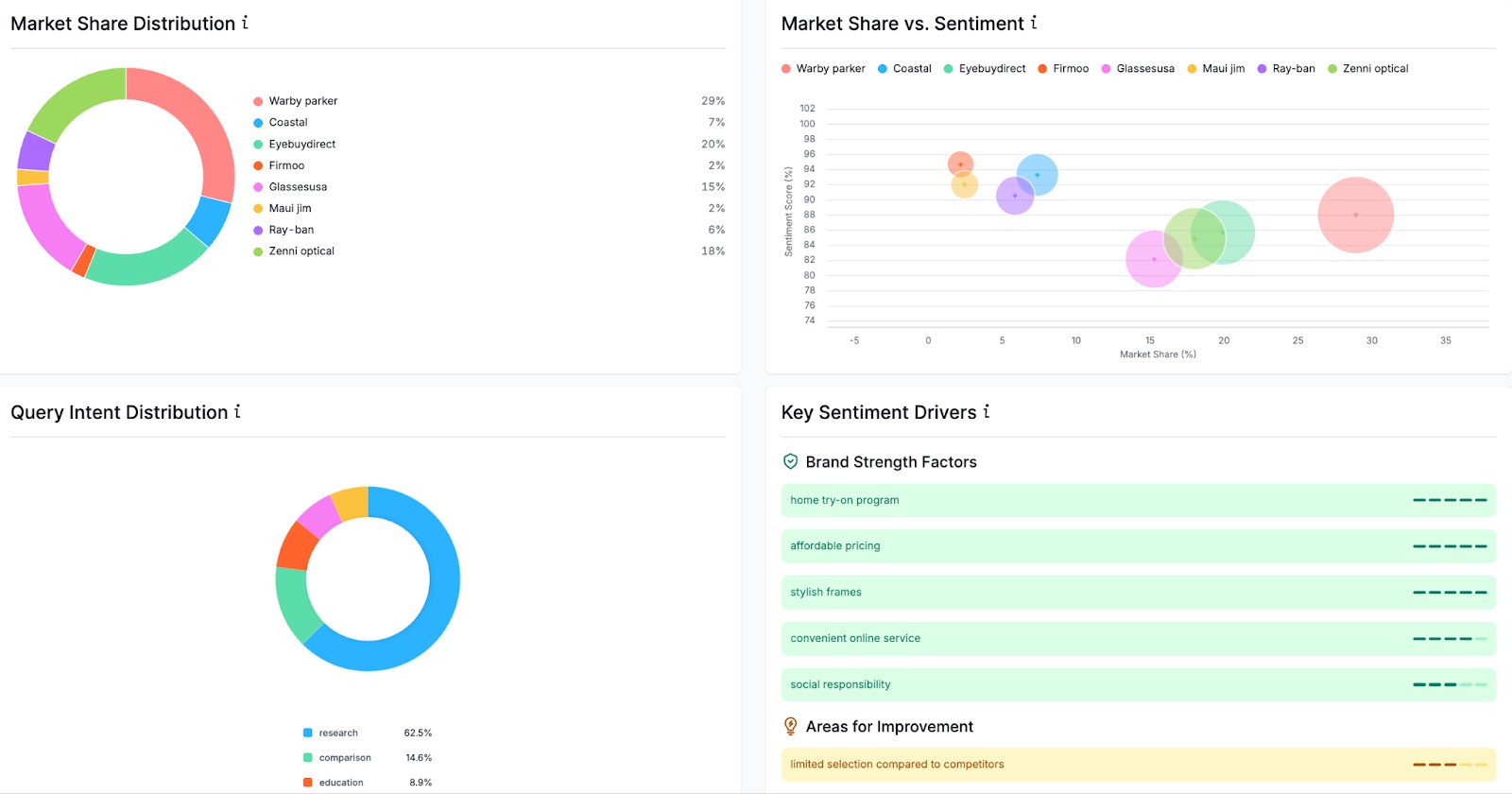Click the info icon beside Market Share Distribution

[245, 23]
